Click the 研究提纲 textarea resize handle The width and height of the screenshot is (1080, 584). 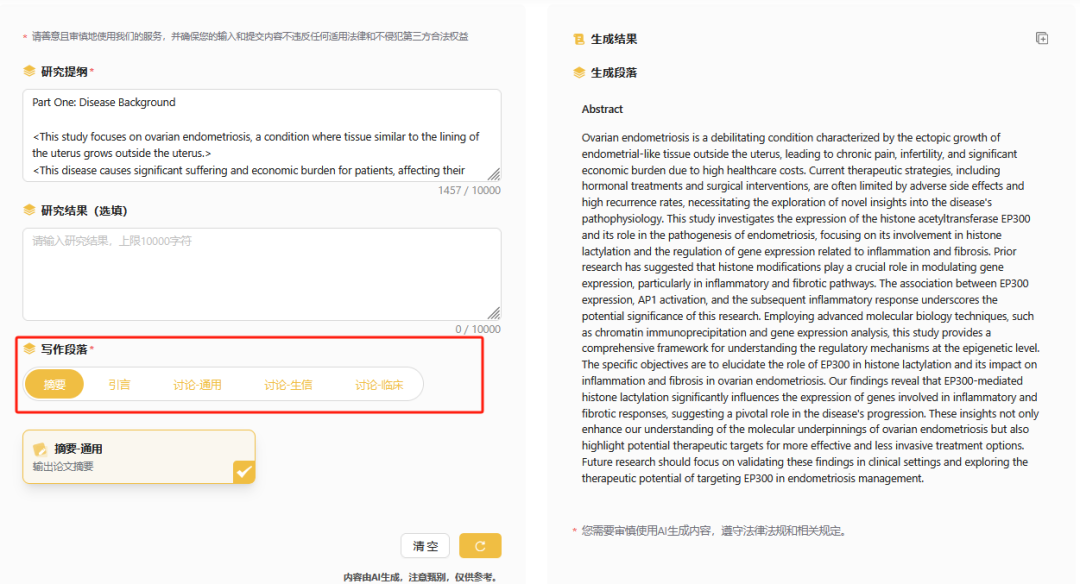(495, 174)
